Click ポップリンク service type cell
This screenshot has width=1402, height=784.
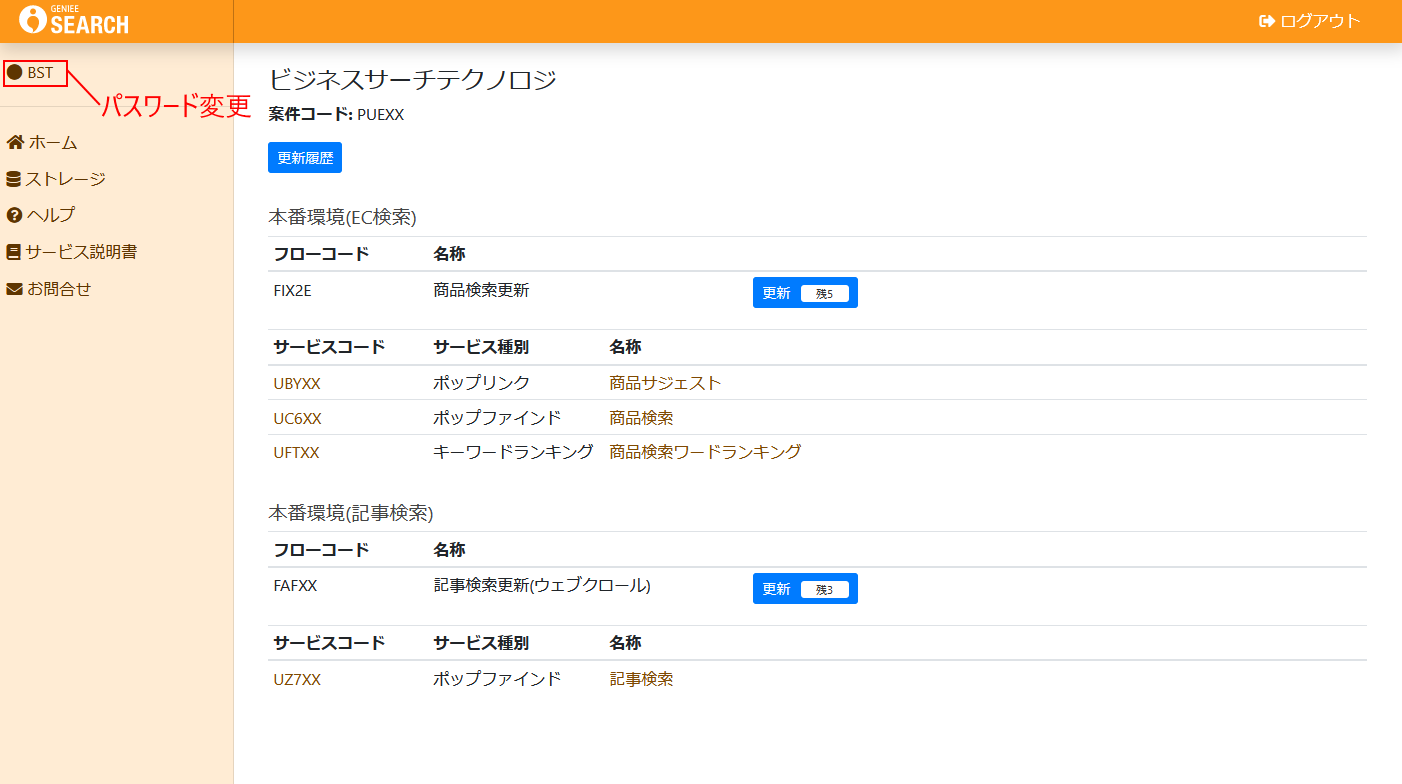pyautogui.click(x=482, y=383)
